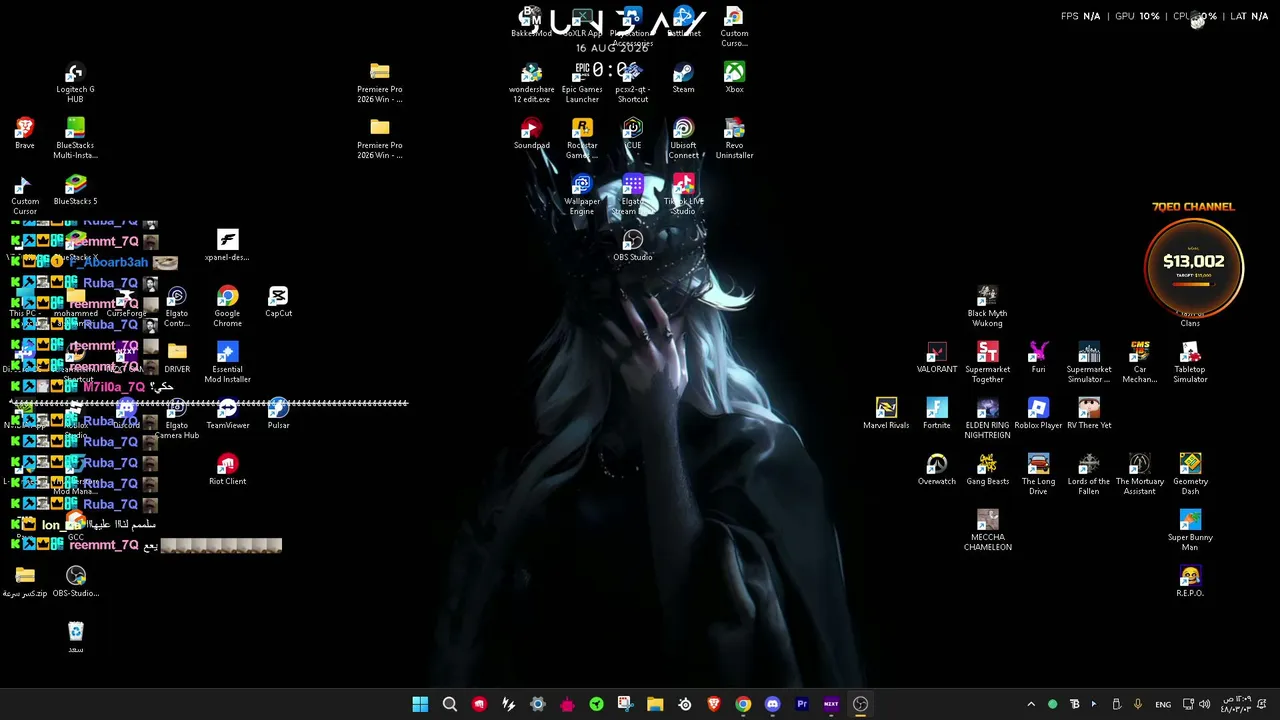
Task: Select the Overwatch desktop icon
Action: coord(936,470)
